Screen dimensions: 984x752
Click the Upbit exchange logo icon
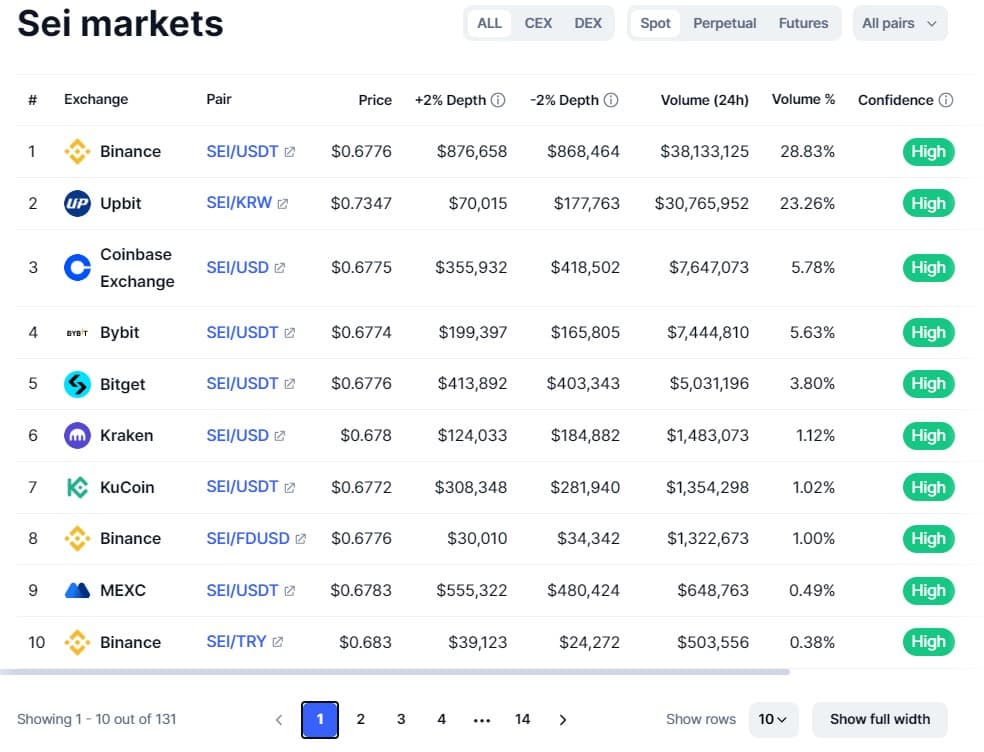77,203
